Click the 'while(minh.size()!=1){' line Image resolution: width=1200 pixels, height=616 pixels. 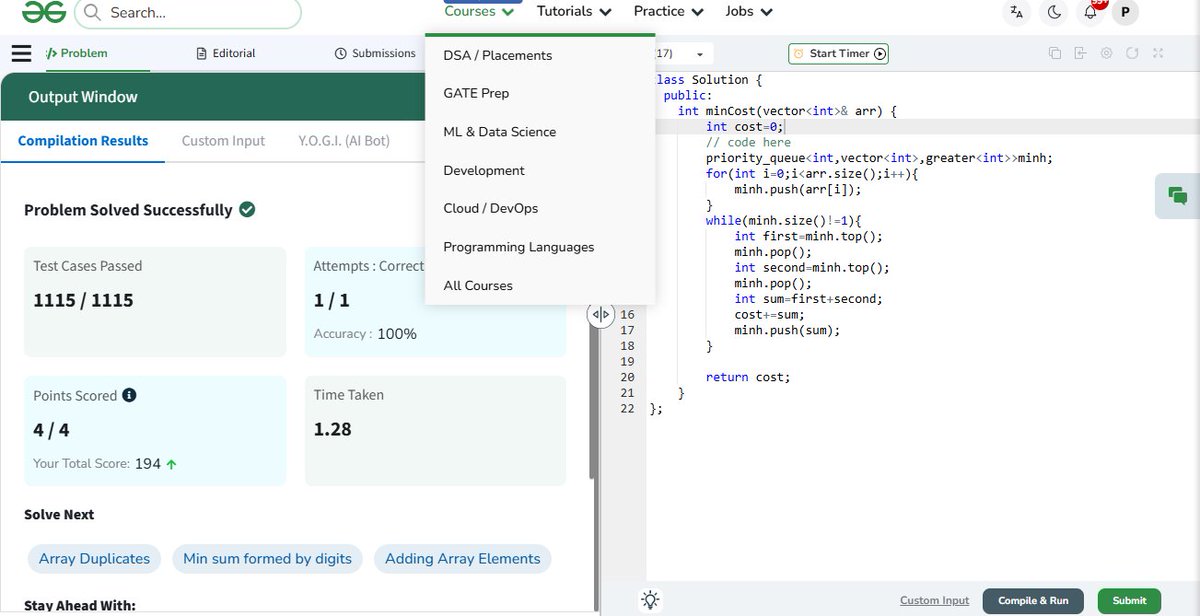(x=783, y=221)
